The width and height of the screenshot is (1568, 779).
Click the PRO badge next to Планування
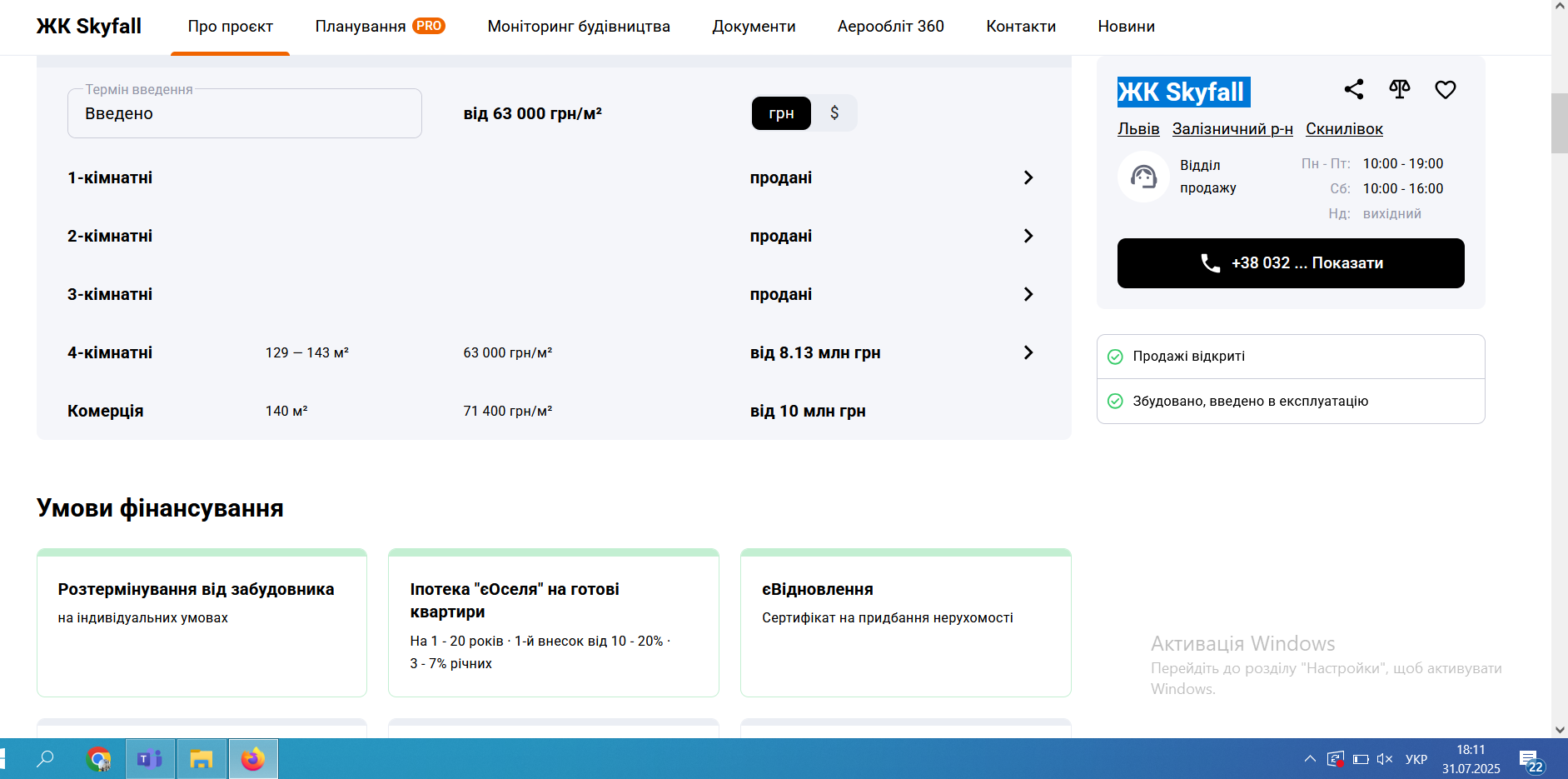tap(429, 26)
